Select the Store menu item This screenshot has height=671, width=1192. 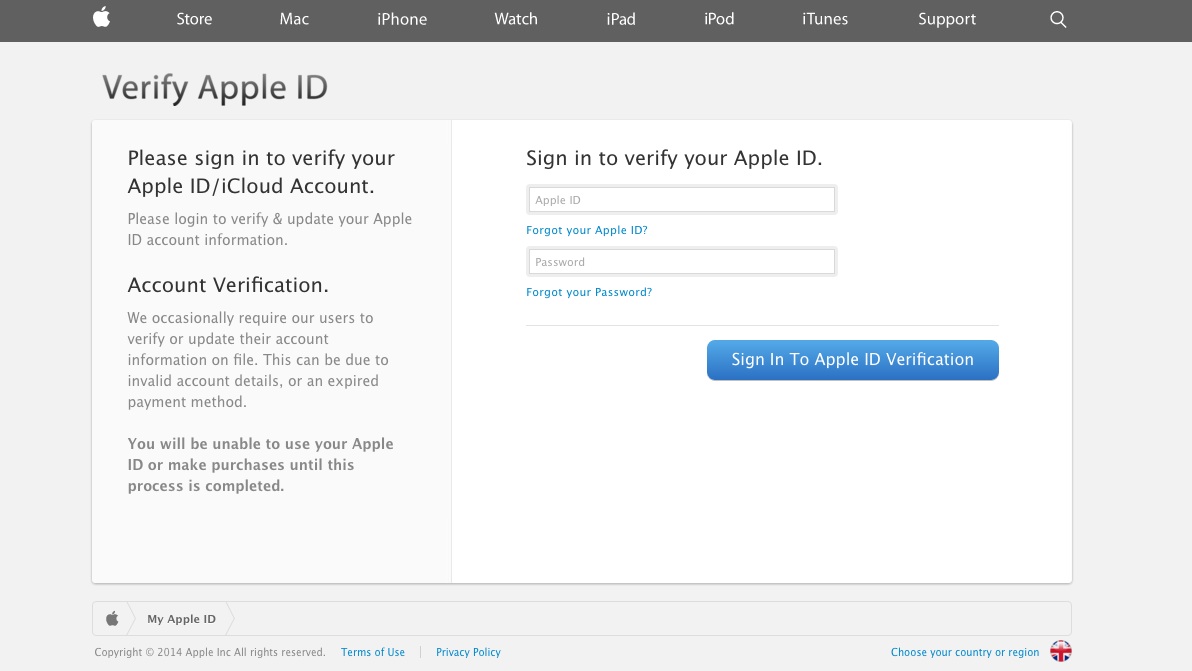pyautogui.click(x=194, y=19)
